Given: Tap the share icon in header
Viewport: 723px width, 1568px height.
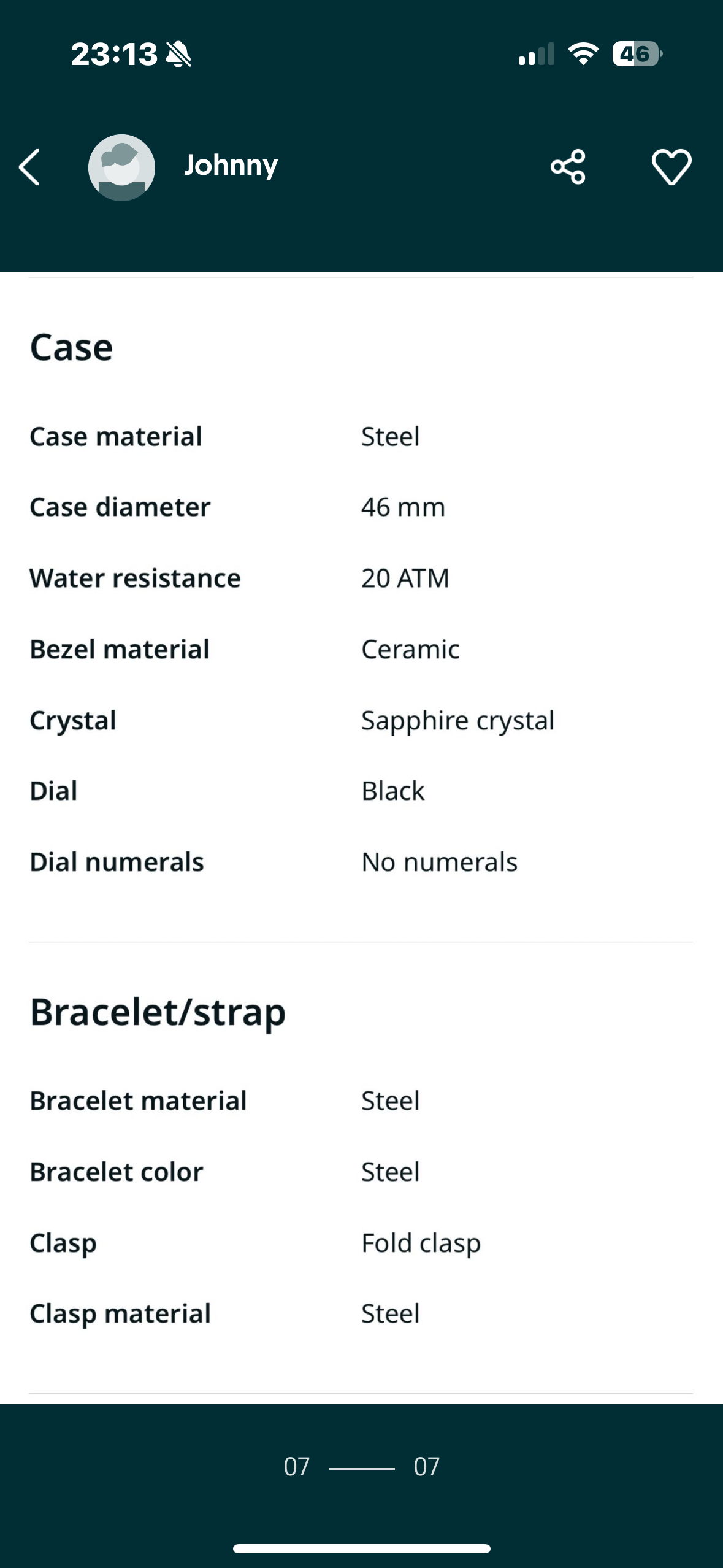Looking at the screenshot, I should [568, 167].
